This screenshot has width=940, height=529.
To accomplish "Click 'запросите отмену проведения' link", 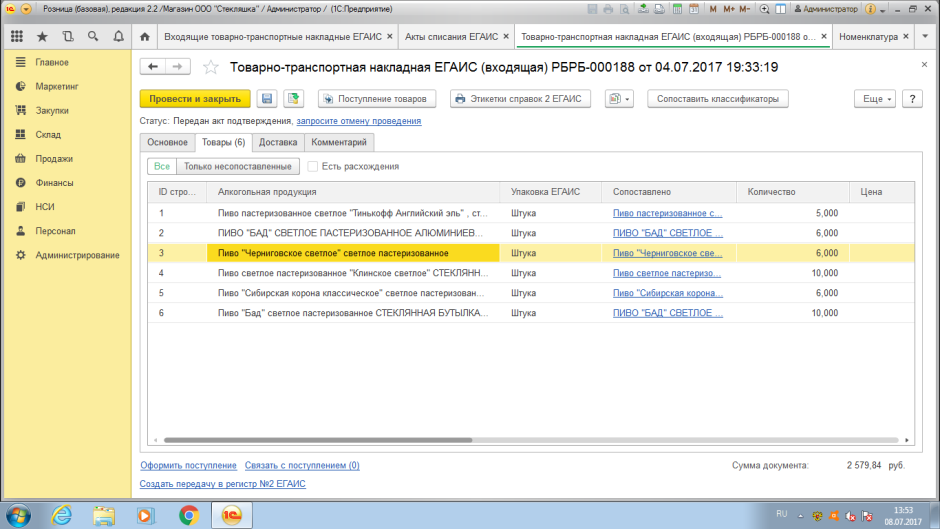I will 358,121.
